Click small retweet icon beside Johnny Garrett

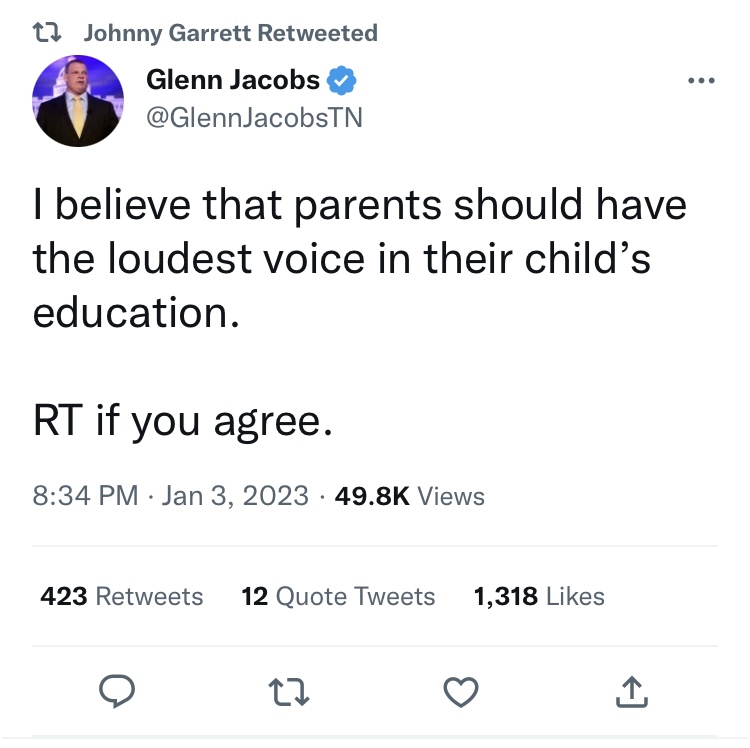tap(47, 33)
